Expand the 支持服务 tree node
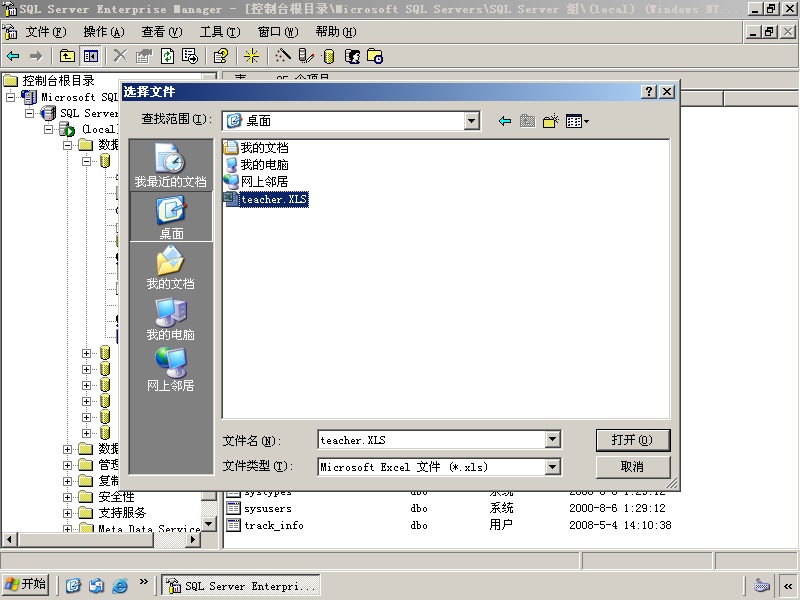Viewport: 800px width, 600px height. coord(67,513)
